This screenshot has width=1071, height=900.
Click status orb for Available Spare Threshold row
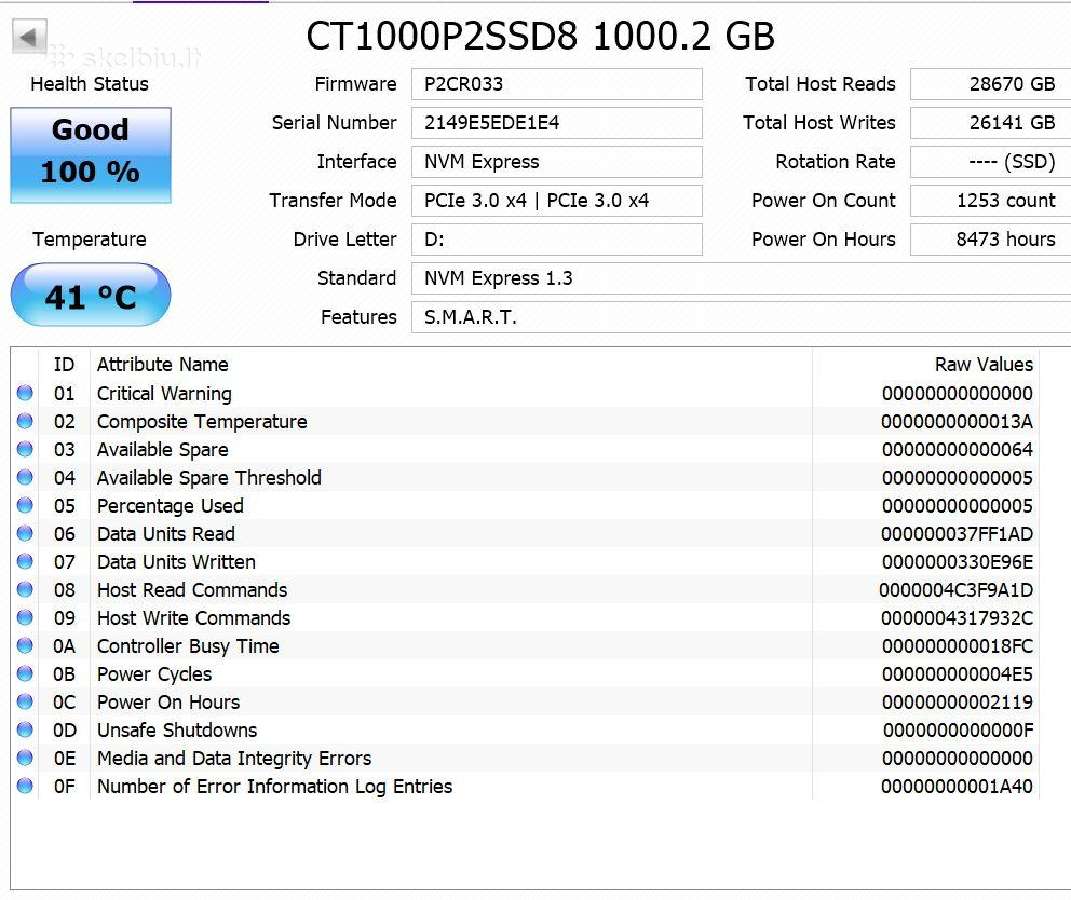[x=25, y=477]
